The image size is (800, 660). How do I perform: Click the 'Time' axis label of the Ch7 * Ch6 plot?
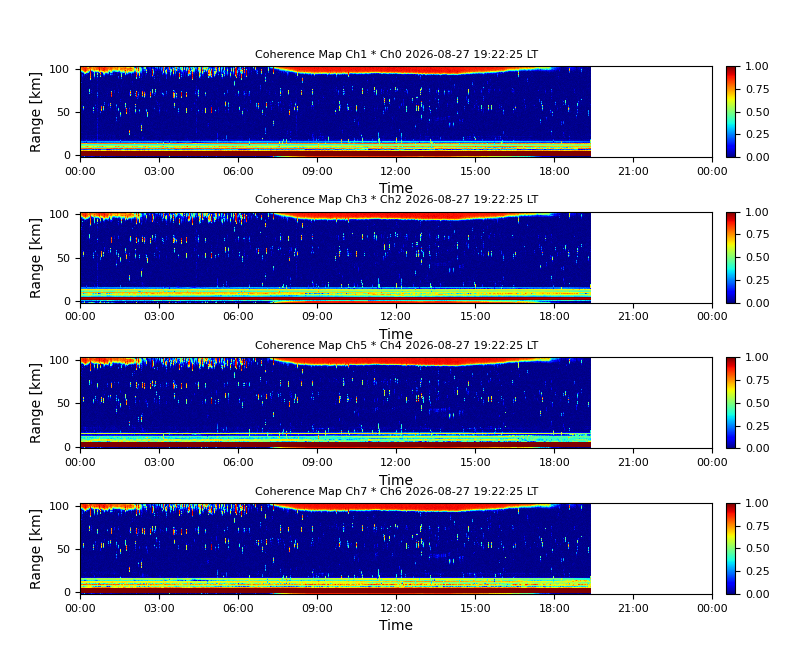coord(396,625)
